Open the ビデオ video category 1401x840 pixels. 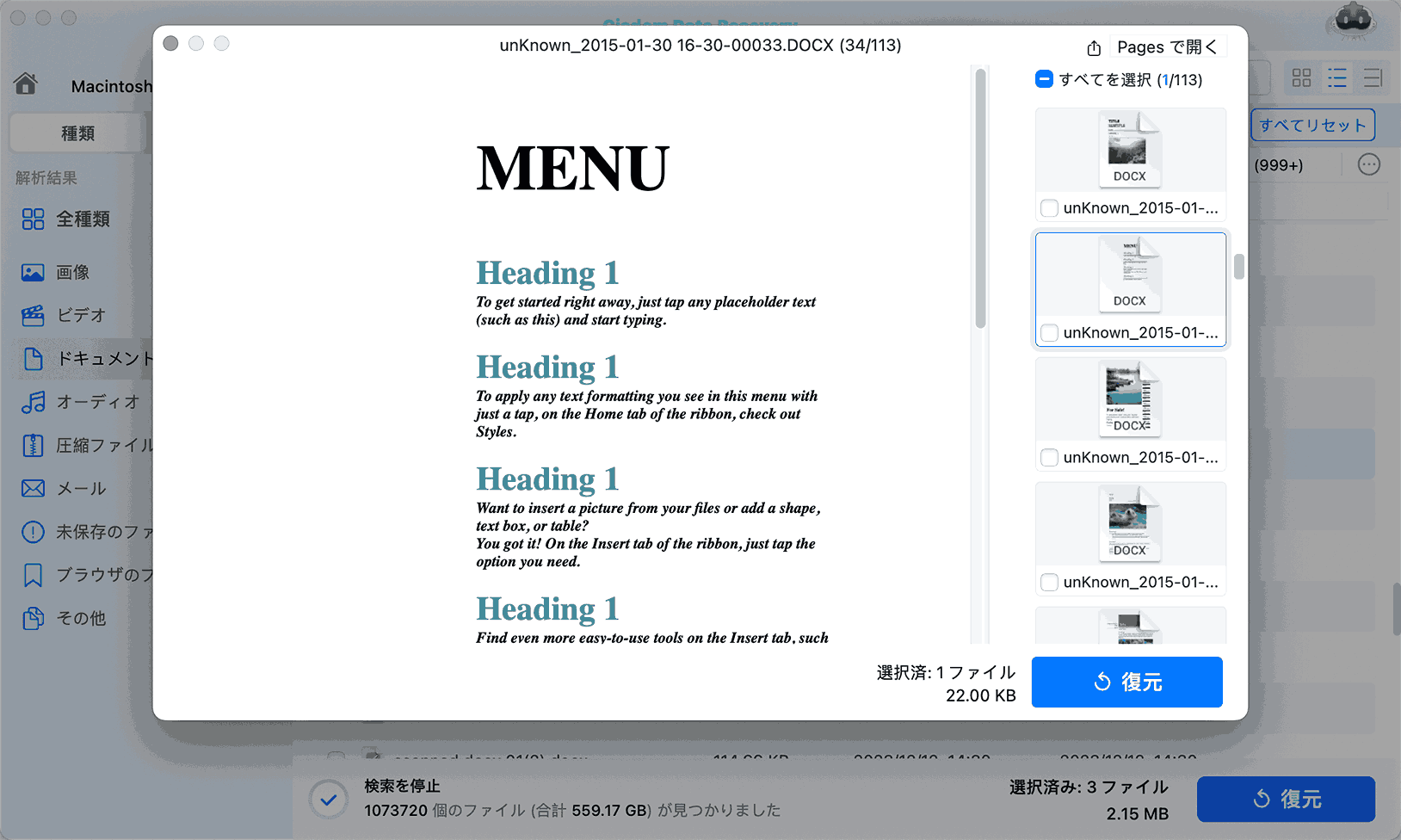[x=80, y=316]
